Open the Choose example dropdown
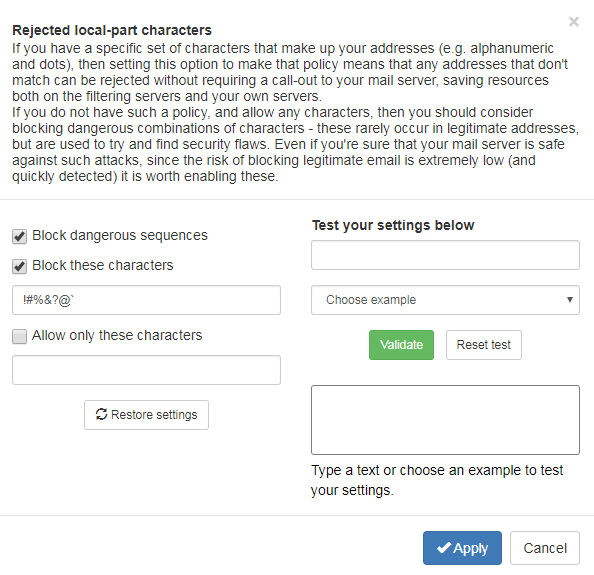Screen dimensions: 594x575 pyautogui.click(x=445, y=300)
